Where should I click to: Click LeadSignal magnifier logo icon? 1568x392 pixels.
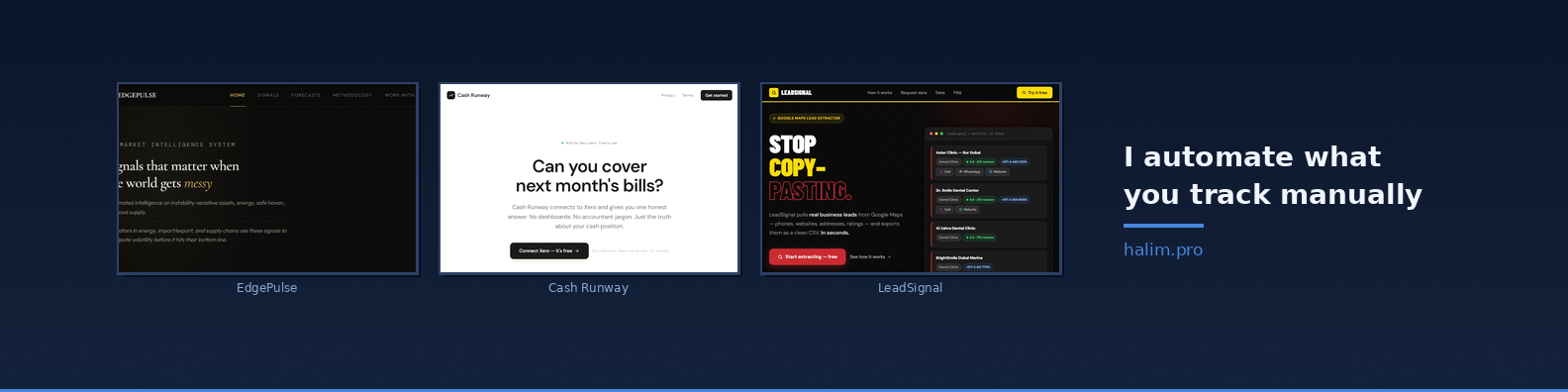[774, 93]
